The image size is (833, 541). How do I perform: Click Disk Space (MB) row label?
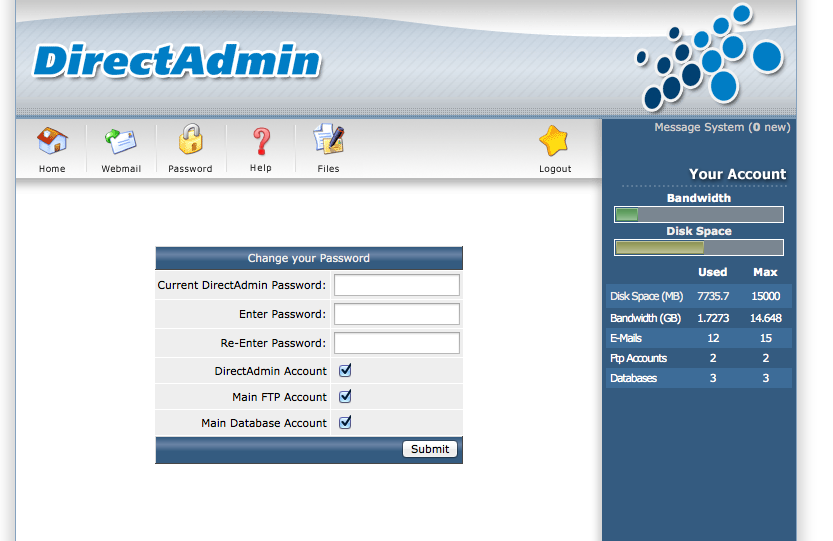647,296
